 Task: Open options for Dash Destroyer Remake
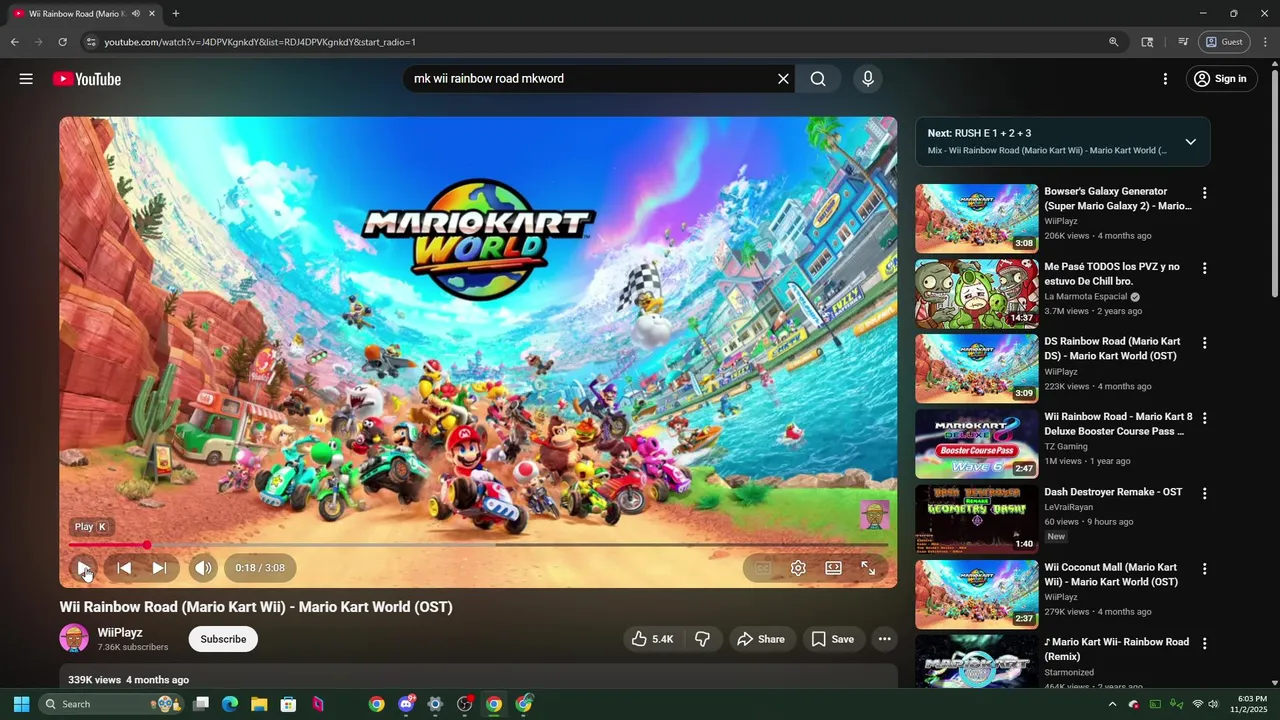pos(1204,493)
